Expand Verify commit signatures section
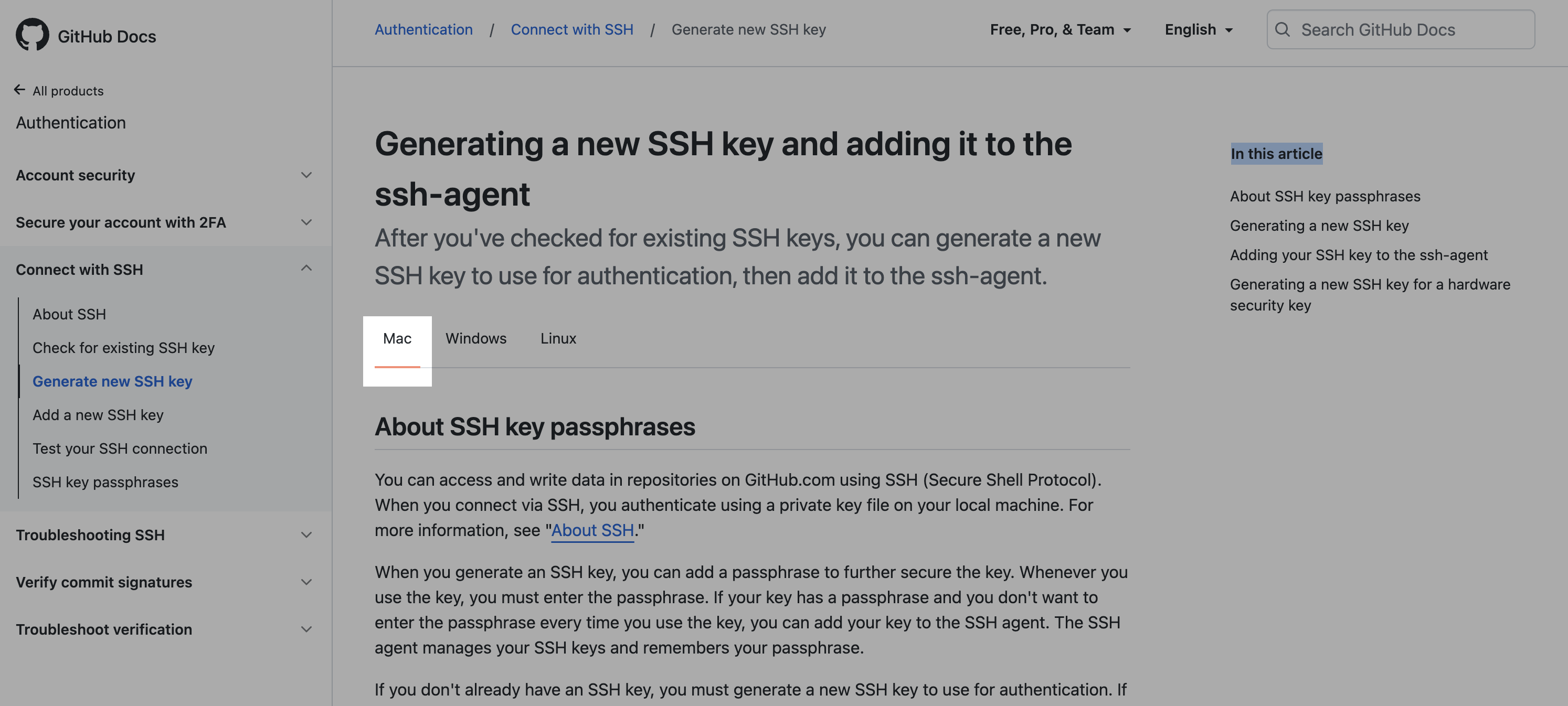This screenshot has width=1568, height=706. point(306,582)
